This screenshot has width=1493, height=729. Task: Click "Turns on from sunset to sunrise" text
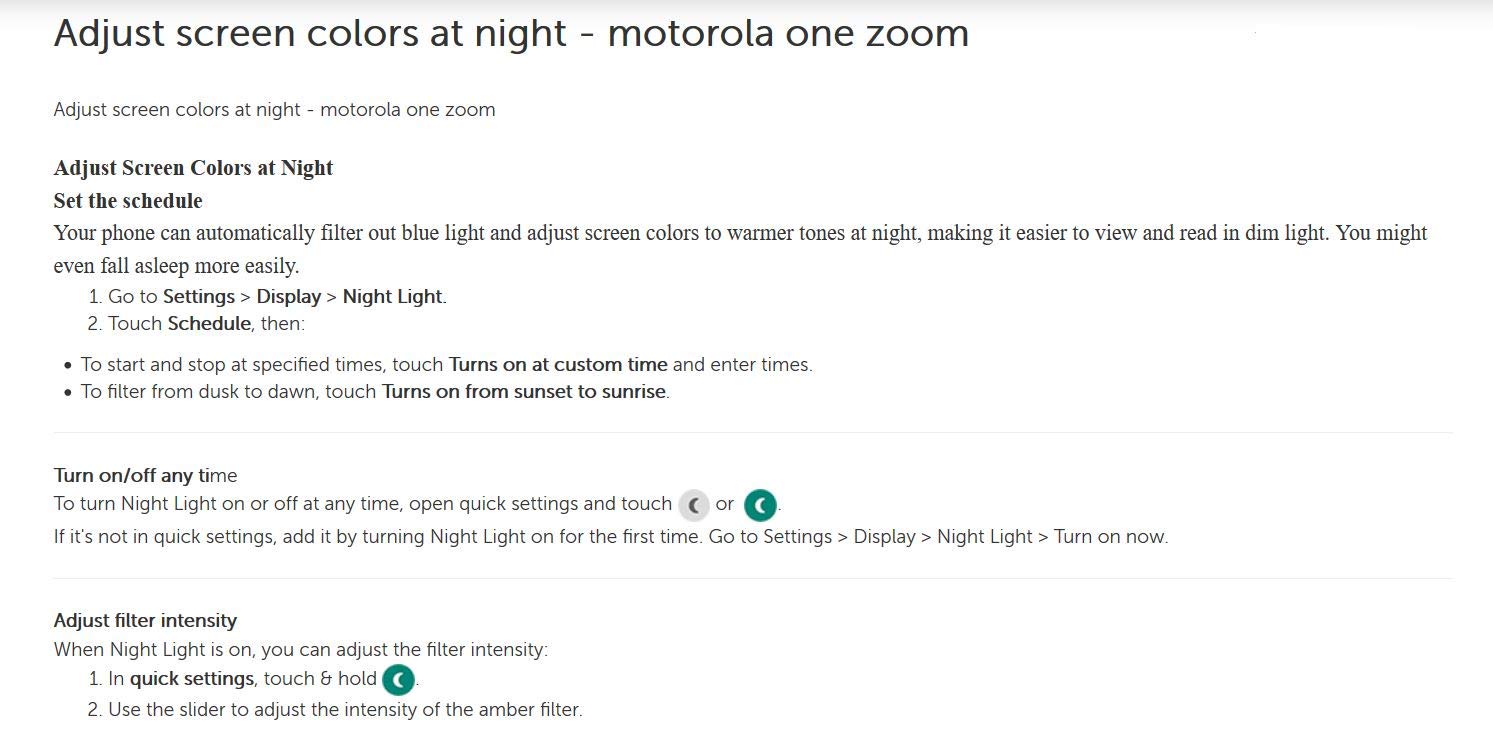point(524,391)
